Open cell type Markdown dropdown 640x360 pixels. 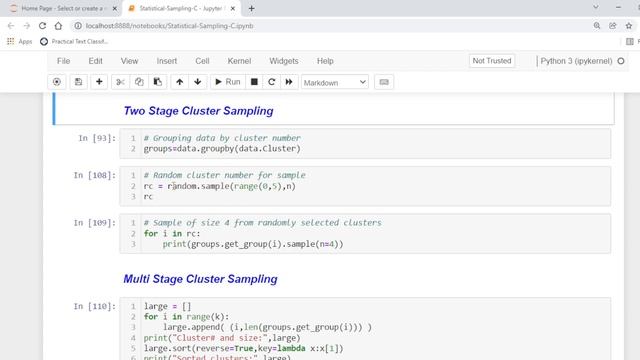(x=335, y=82)
